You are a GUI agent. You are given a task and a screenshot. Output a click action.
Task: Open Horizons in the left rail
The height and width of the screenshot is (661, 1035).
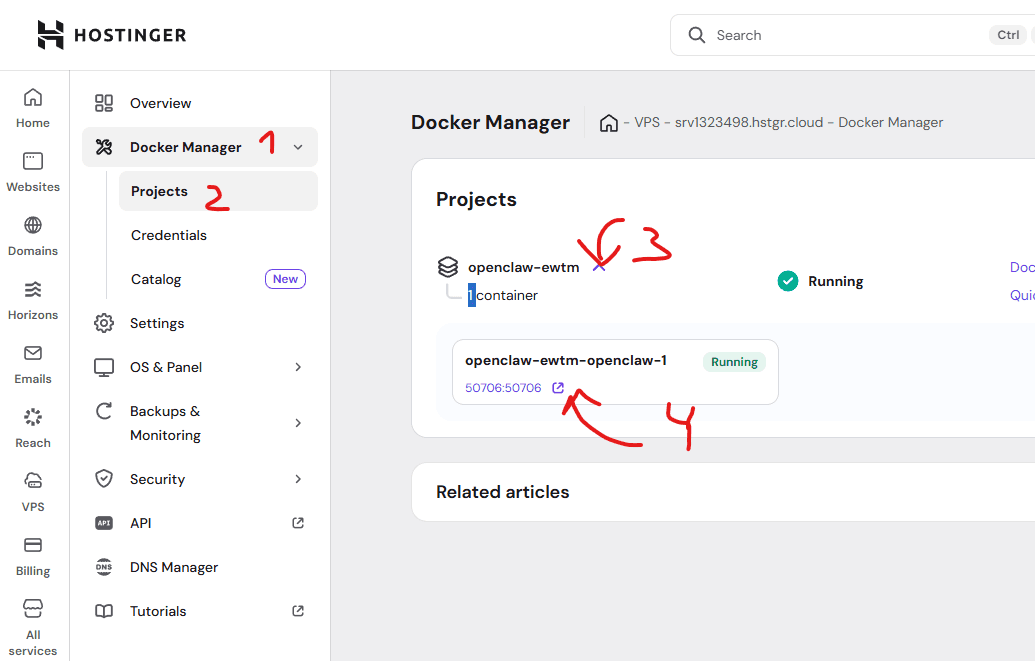(33, 300)
